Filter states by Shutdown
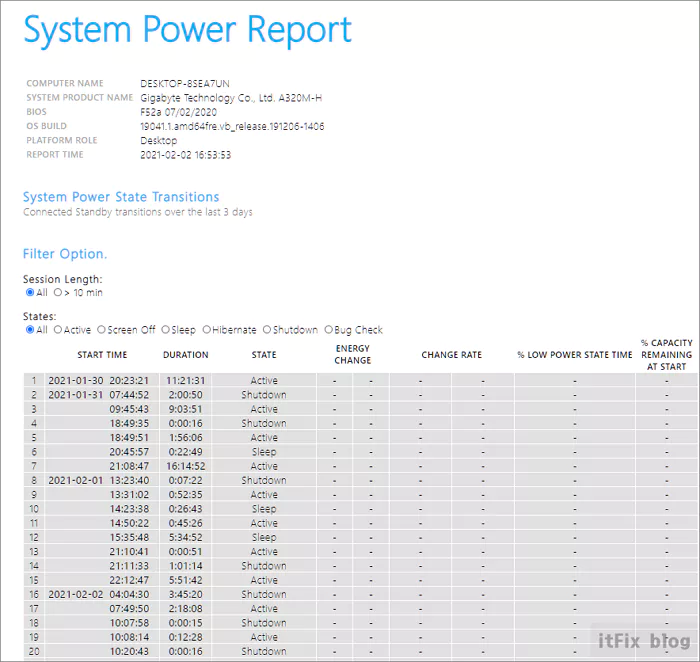 click(x=267, y=329)
